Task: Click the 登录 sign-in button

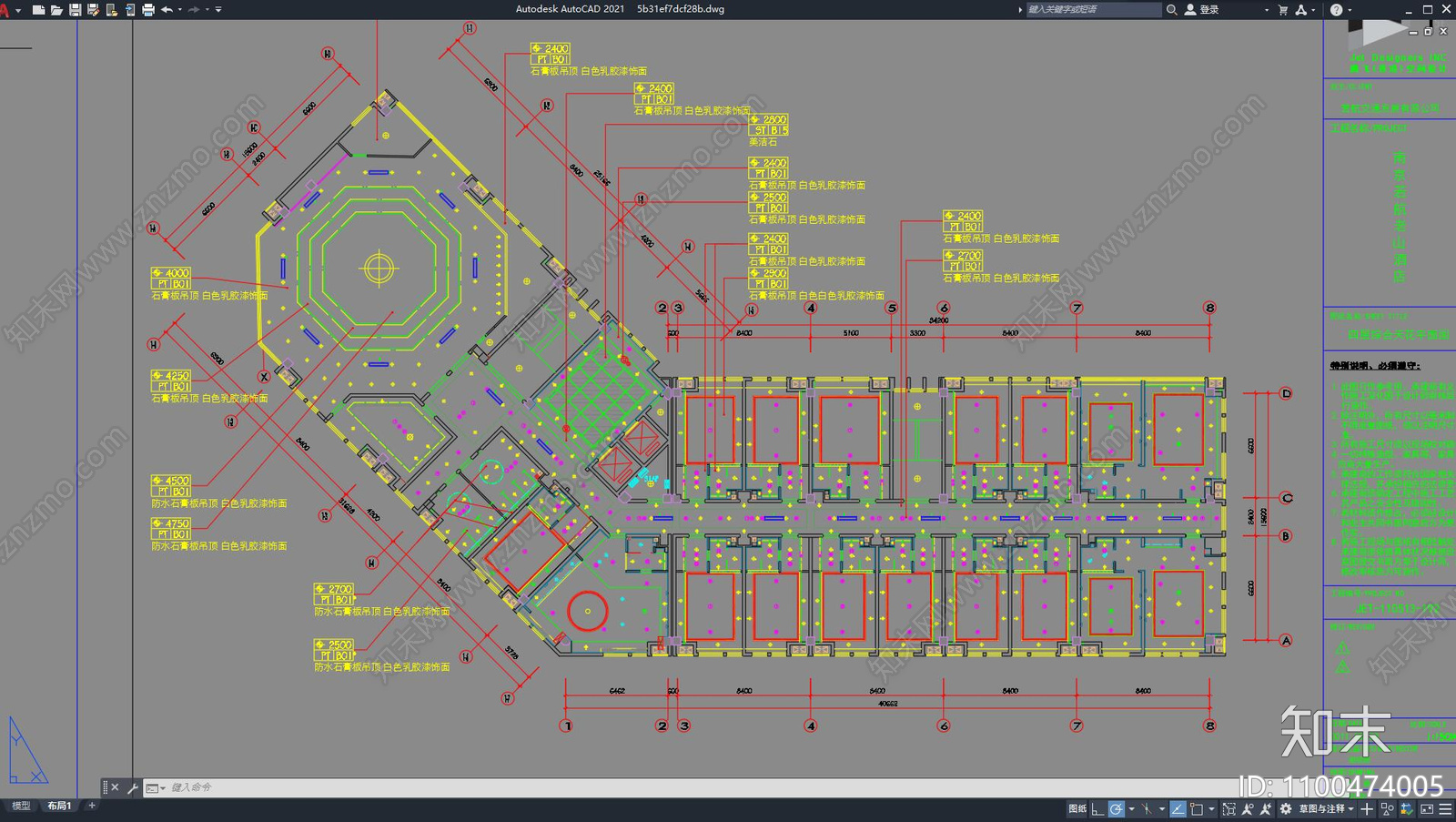Action: point(1203,9)
